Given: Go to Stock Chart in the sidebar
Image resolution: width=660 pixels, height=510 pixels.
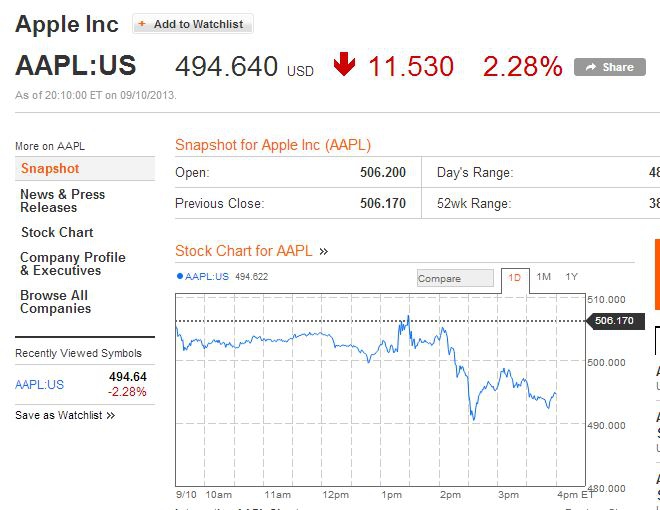Looking at the screenshot, I should click(x=57, y=232).
